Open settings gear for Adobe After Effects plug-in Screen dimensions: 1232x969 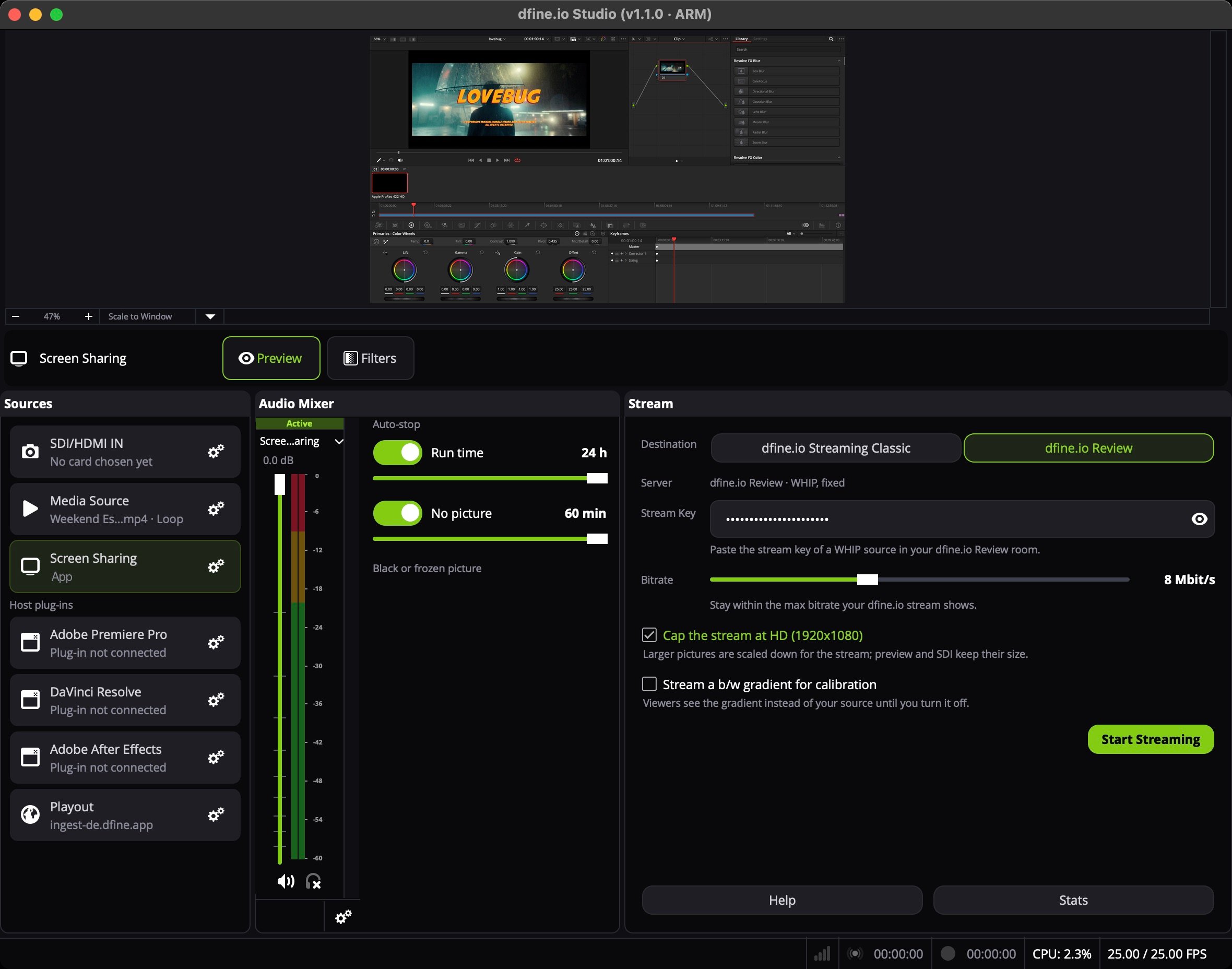tap(216, 758)
